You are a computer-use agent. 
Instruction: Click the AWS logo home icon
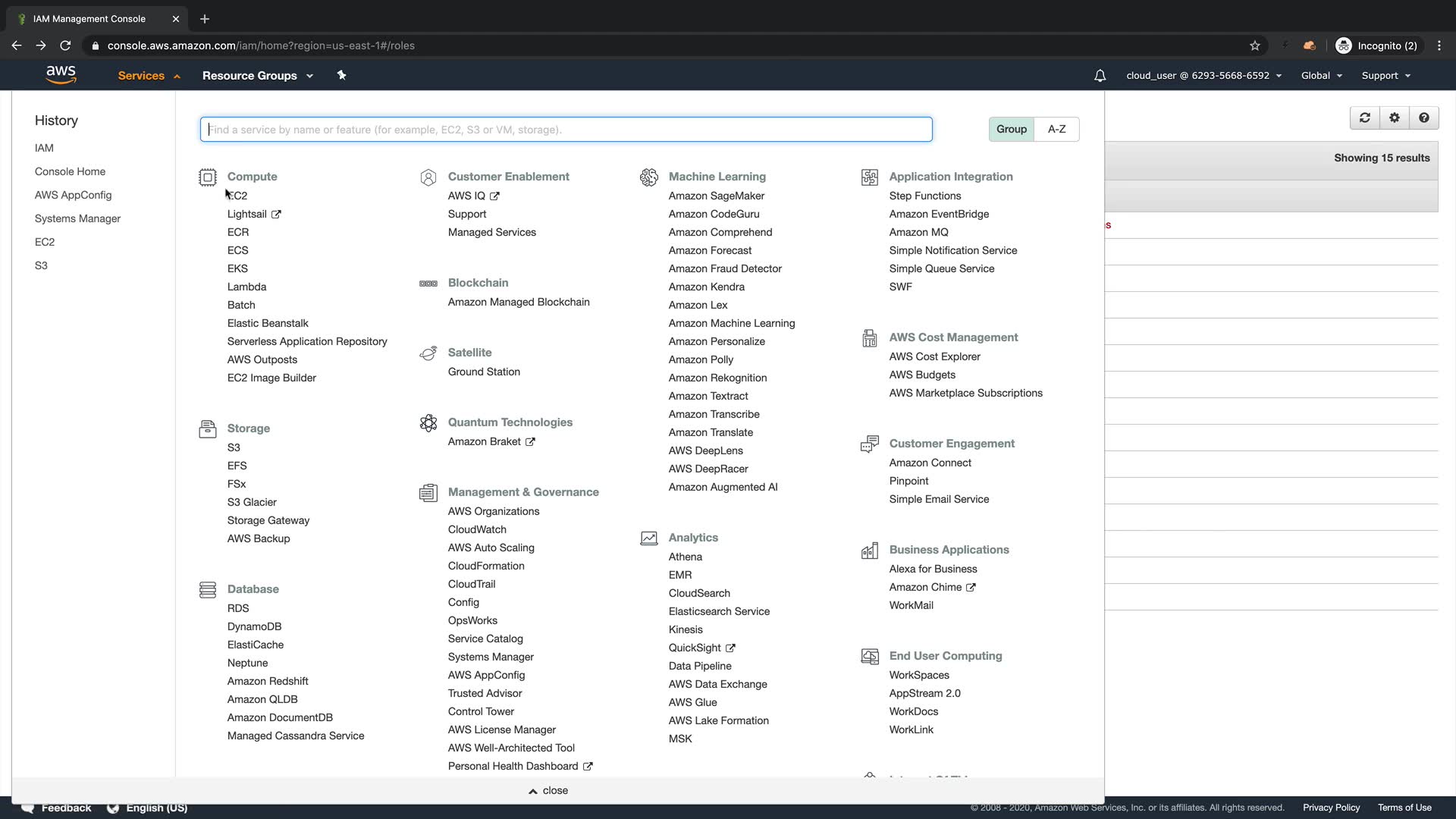[61, 74]
